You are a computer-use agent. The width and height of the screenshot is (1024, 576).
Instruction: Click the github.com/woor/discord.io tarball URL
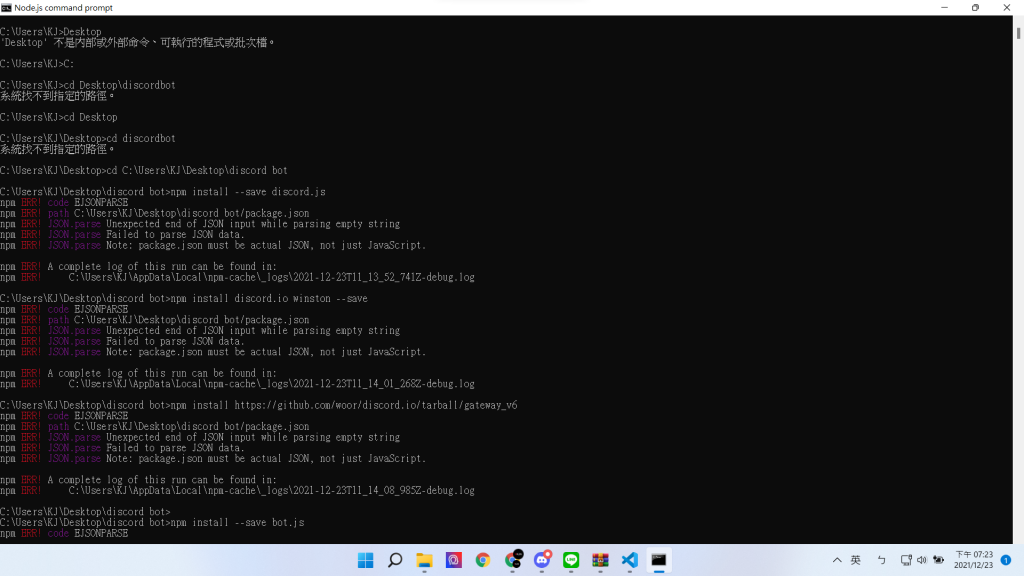point(376,405)
